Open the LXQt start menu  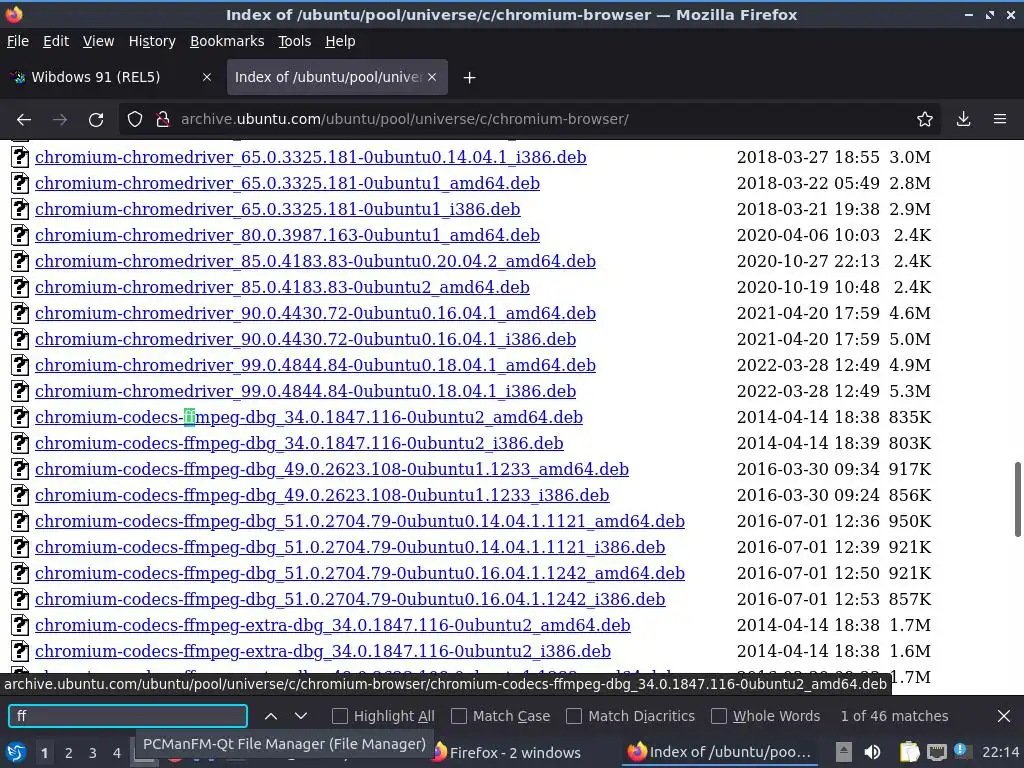click(x=16, y=753)
